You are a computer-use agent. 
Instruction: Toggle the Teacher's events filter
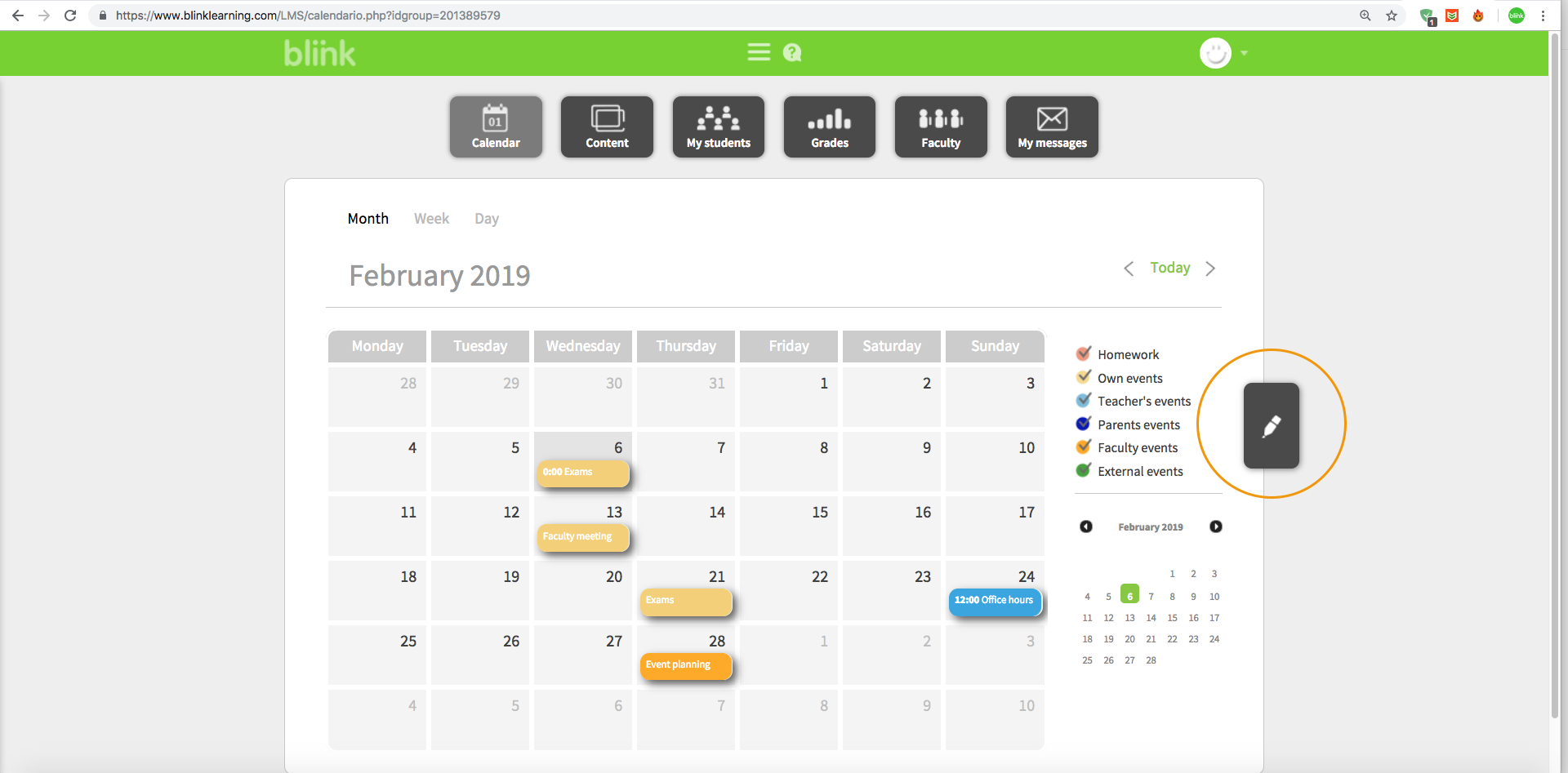(1084, 399)
